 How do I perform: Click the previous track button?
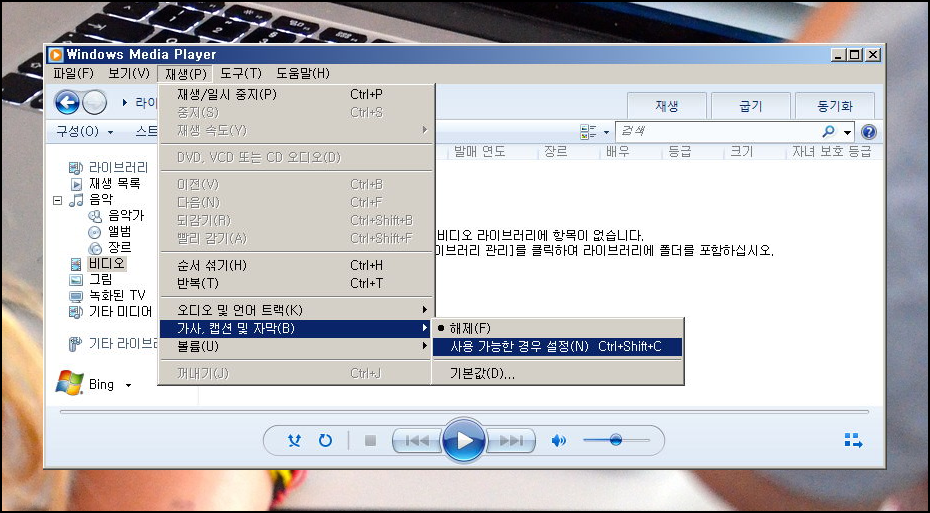pyautogui.click(x=417, y=441)
